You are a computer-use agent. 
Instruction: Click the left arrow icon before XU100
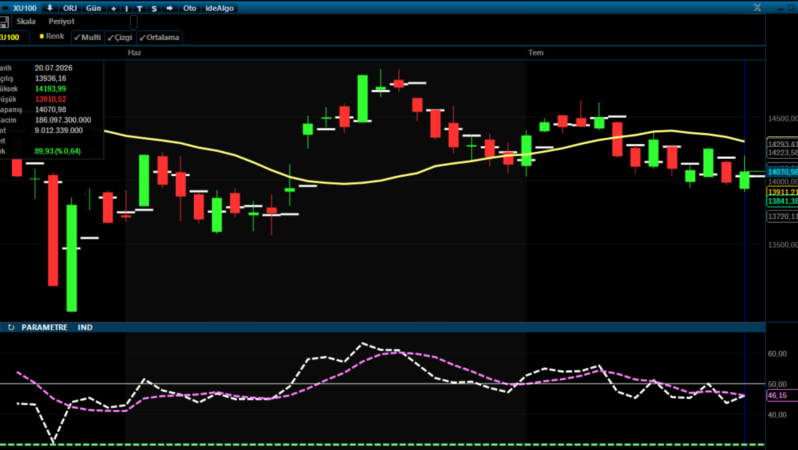pos(5,8)
